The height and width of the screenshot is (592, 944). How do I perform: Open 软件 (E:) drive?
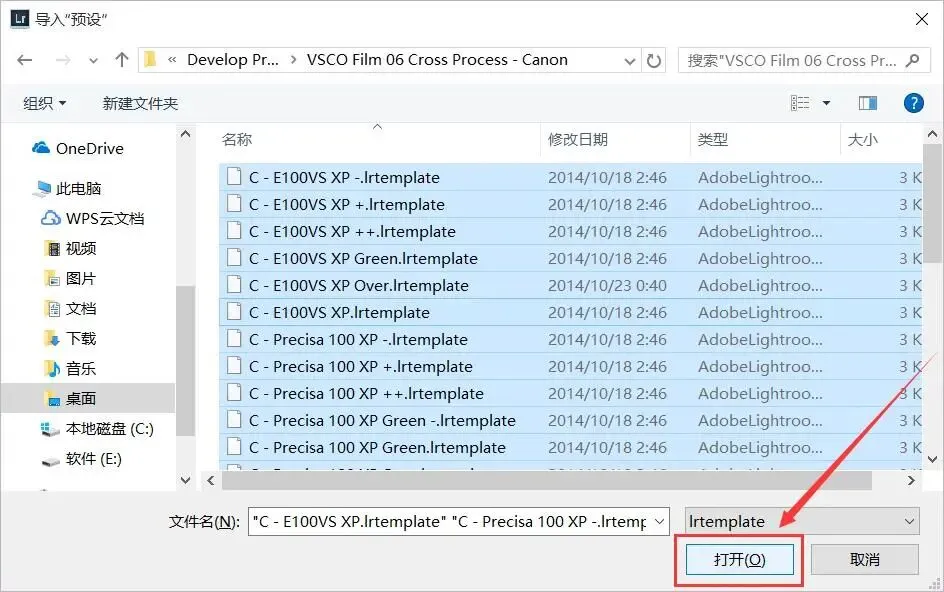(x=82, y=459)
